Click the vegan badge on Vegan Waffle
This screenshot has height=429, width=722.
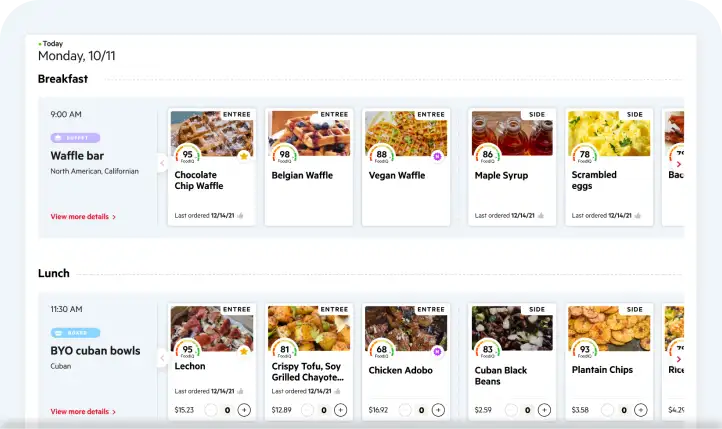pyautogui.click(x=437, y=156)
